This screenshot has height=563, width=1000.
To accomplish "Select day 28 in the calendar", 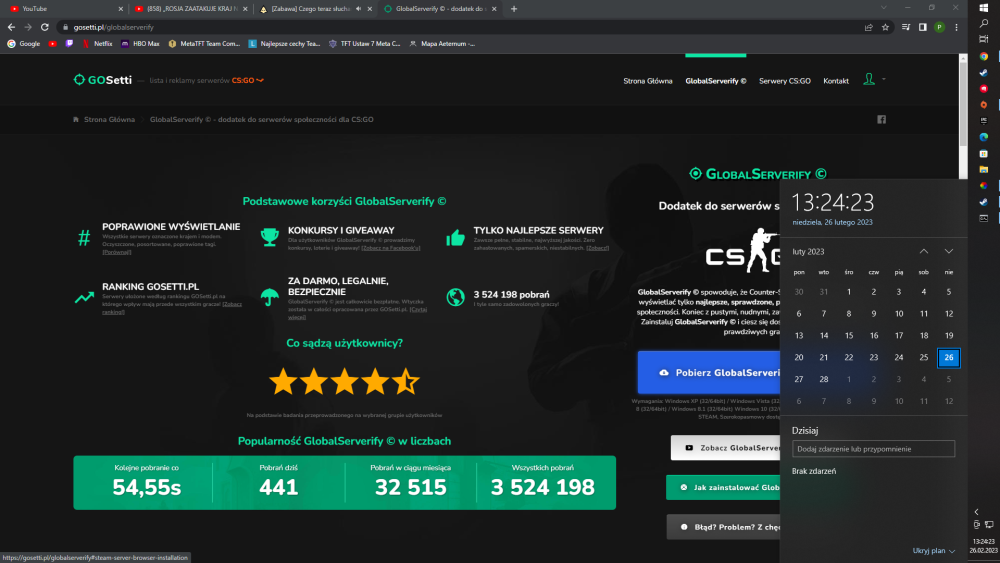I will (823, 379).
